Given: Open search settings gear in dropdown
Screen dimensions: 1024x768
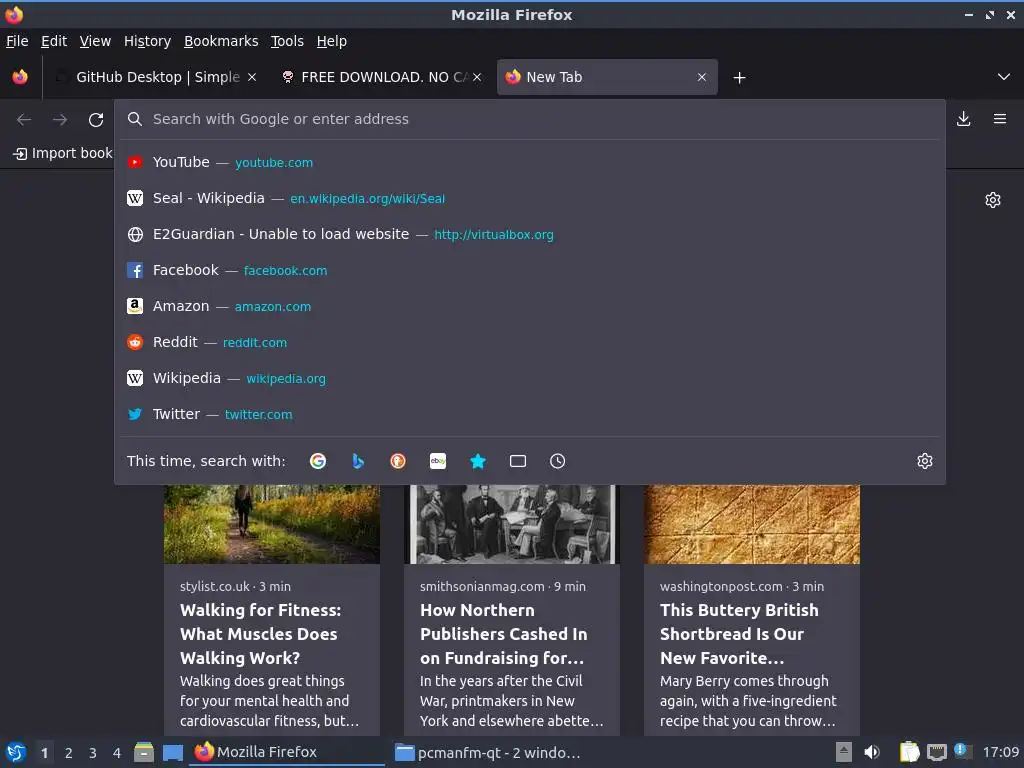Looking at the screenshot, I should click(925, 461).
